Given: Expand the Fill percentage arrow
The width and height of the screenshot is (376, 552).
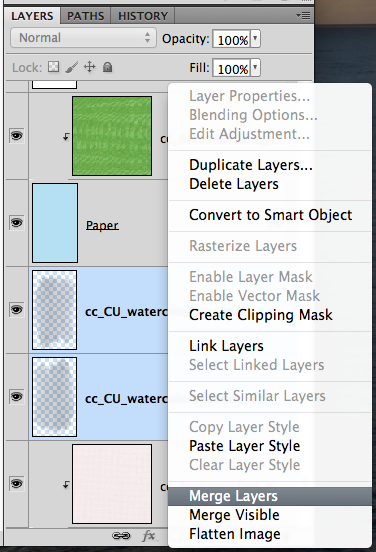Looking at the screenshot, I should coord(255,68).
